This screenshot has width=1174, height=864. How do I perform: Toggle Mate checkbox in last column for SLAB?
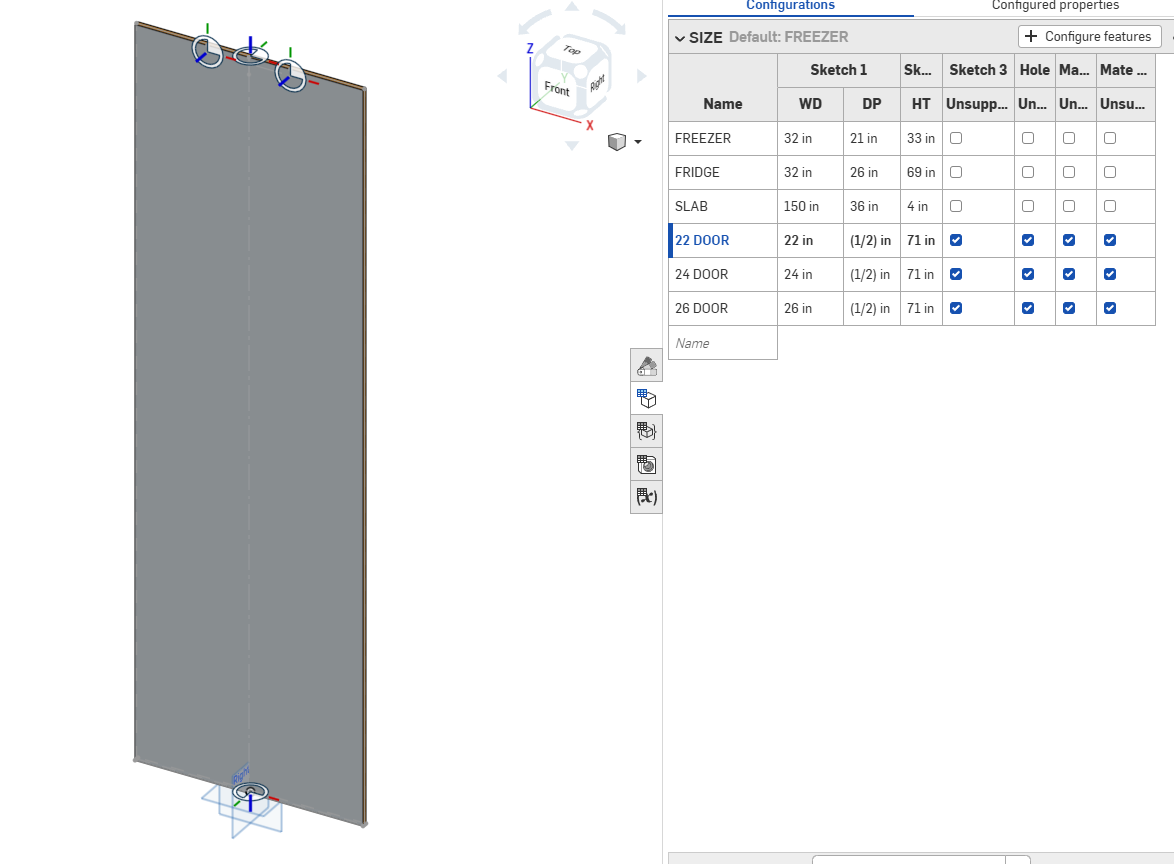tap(1110, 206)
